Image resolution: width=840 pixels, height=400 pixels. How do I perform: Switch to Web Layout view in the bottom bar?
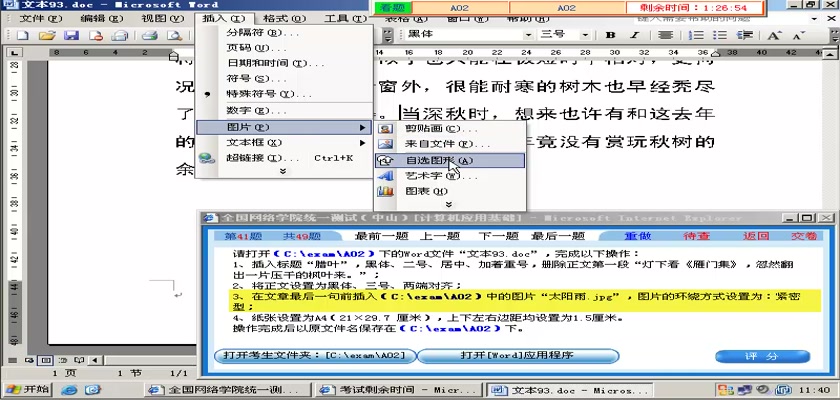29,360
